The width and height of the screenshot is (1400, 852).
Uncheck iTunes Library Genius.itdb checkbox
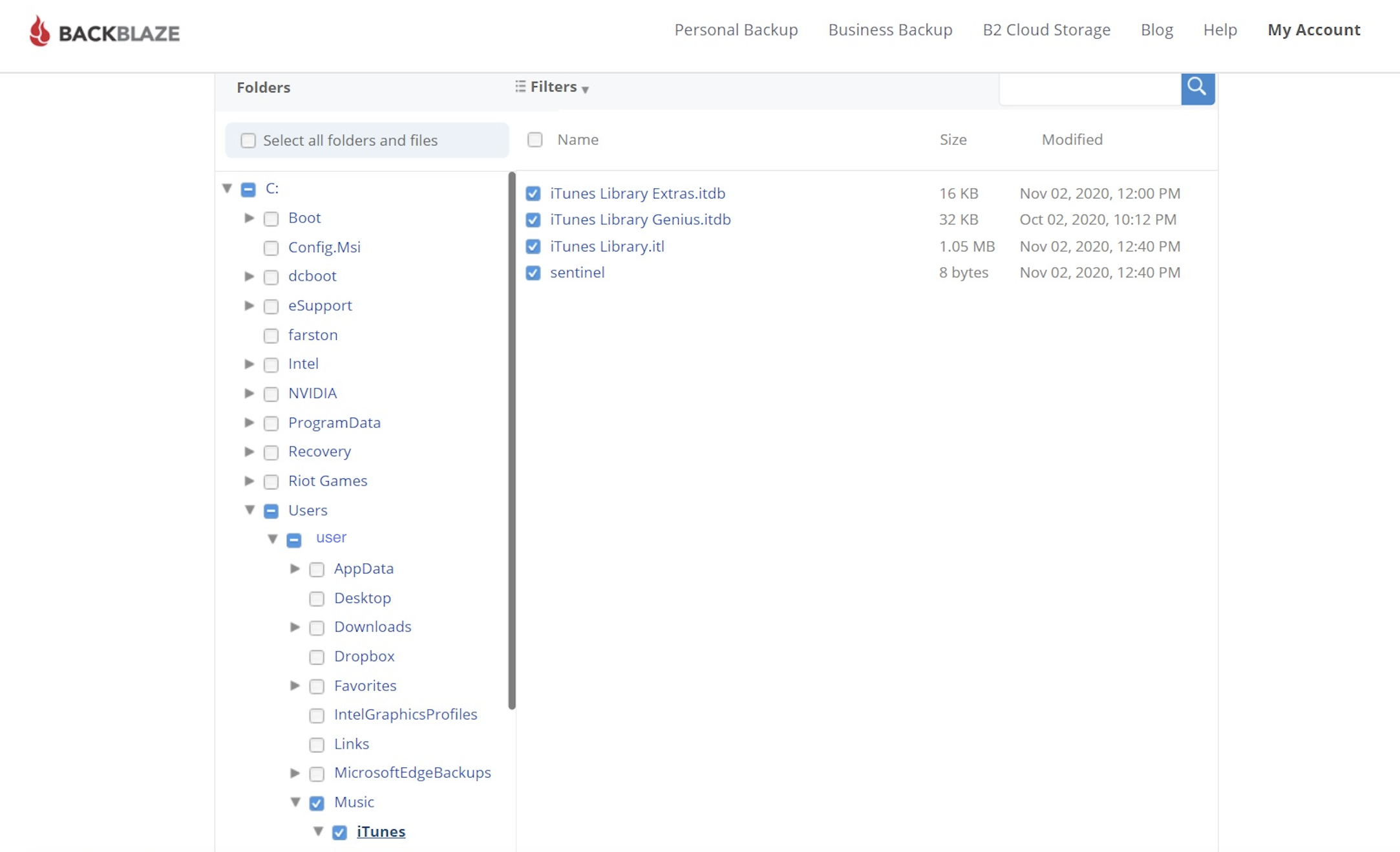point(533,220)
